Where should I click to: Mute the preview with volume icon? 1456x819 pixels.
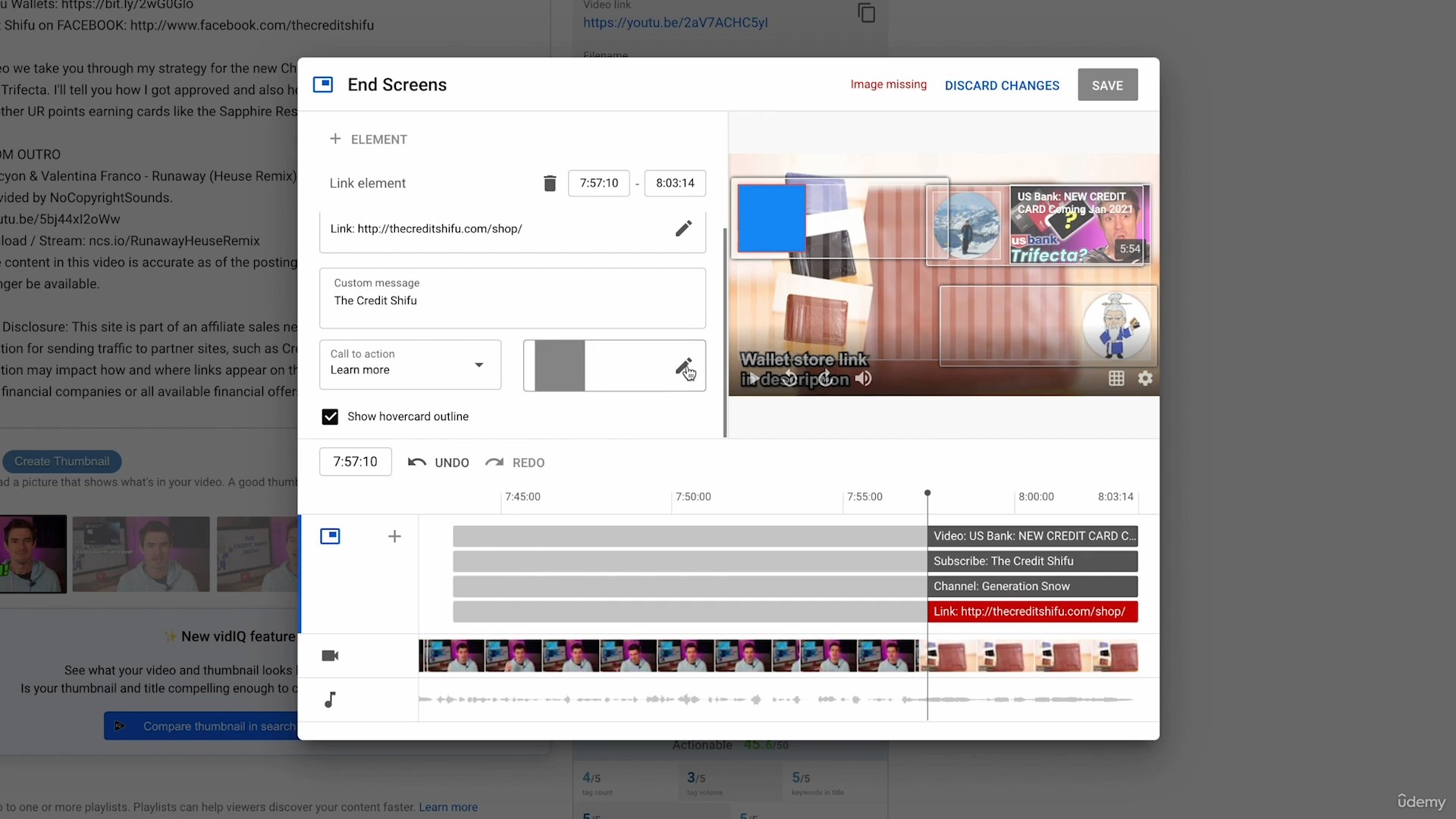click(863, 378)
